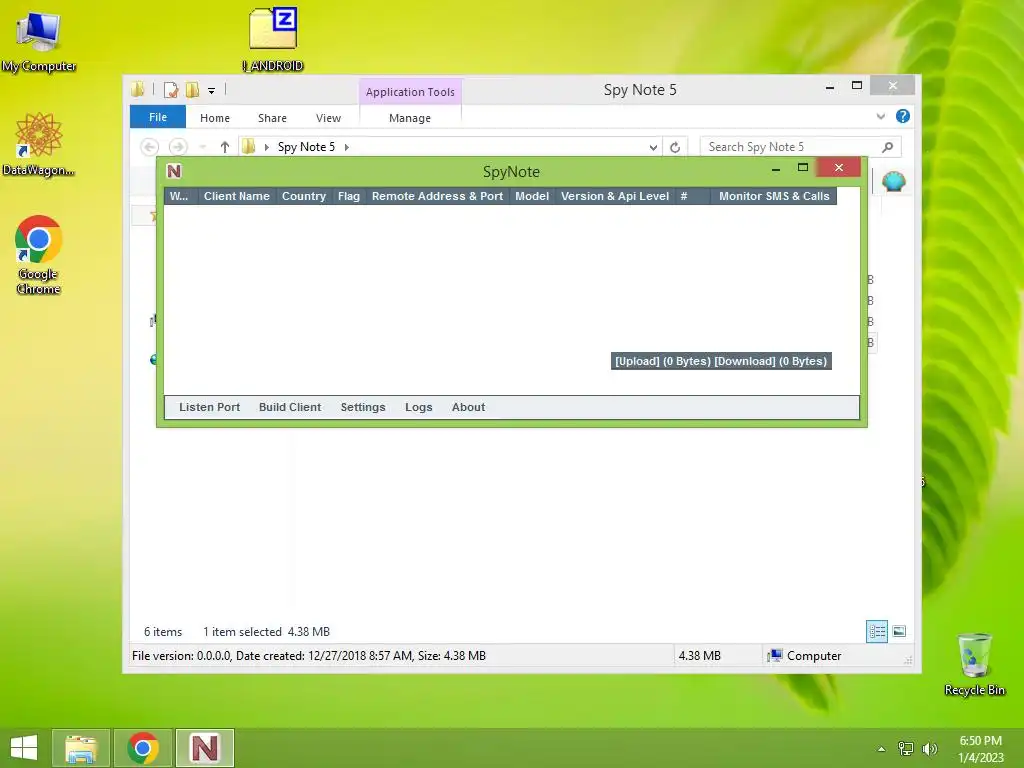Show hidden system tray icons
The width and height of the screenshot is (1024, 768).
pos(881,749)
